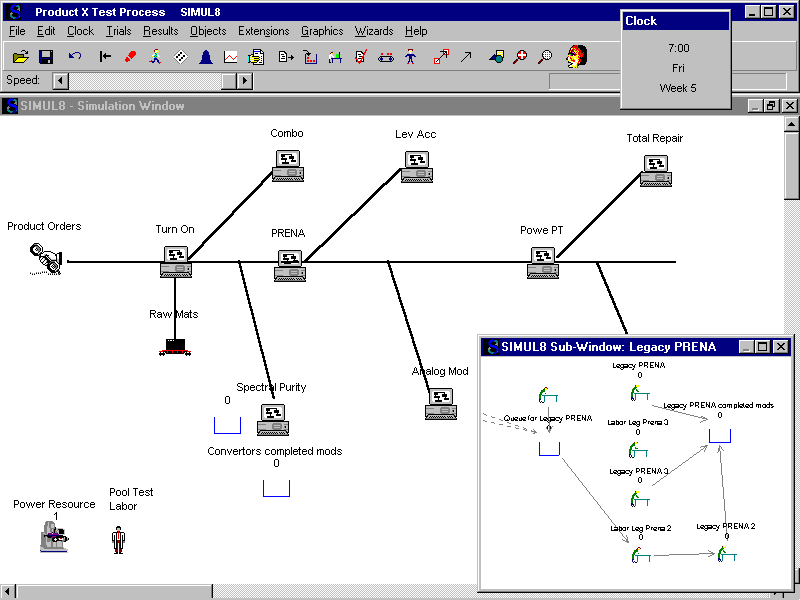The image size is (800, 600).
Task: Click the Speed slider thumb
Action: click(x=229, y=81)
